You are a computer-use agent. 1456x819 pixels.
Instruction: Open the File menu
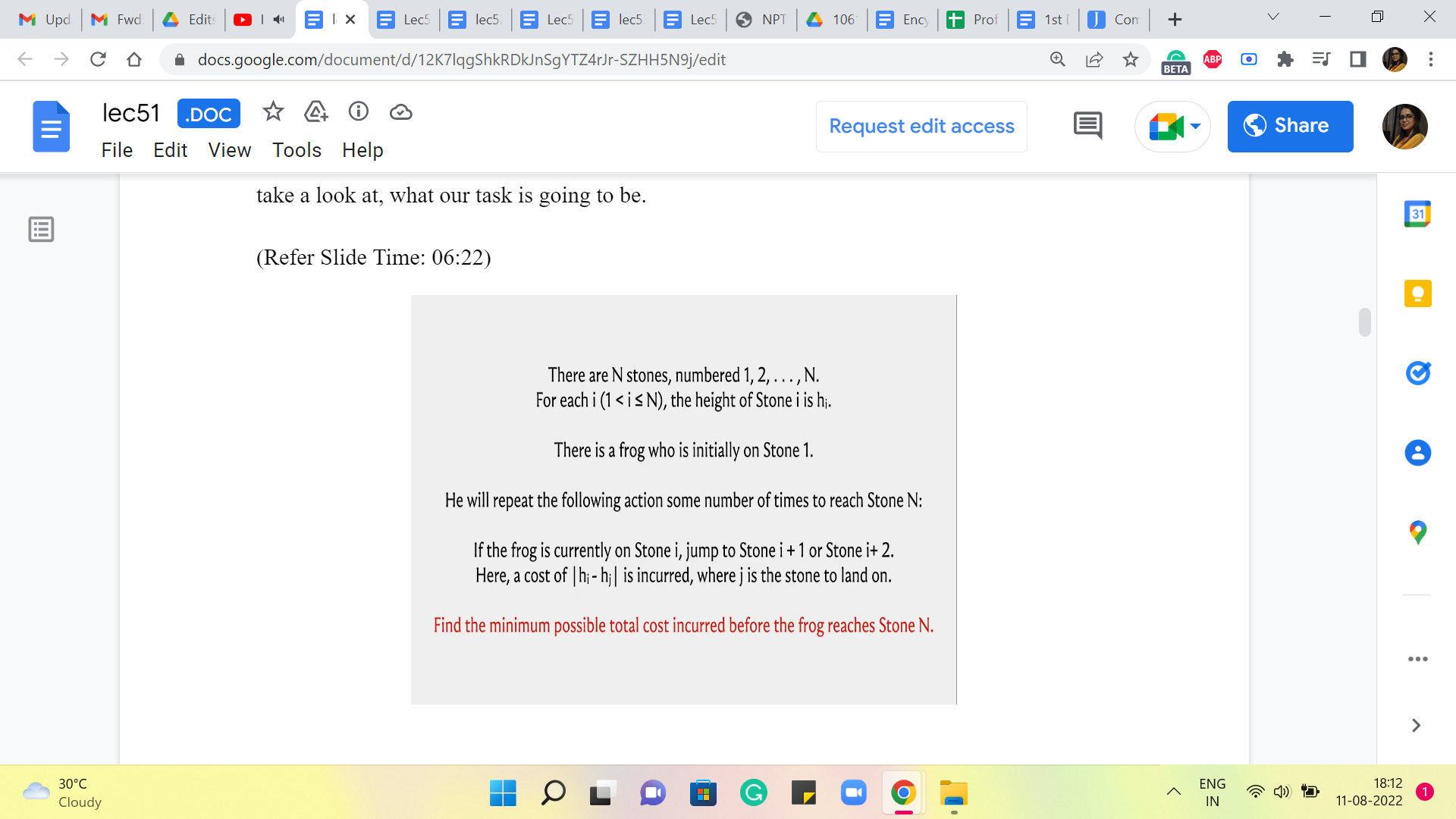[117, 150]
